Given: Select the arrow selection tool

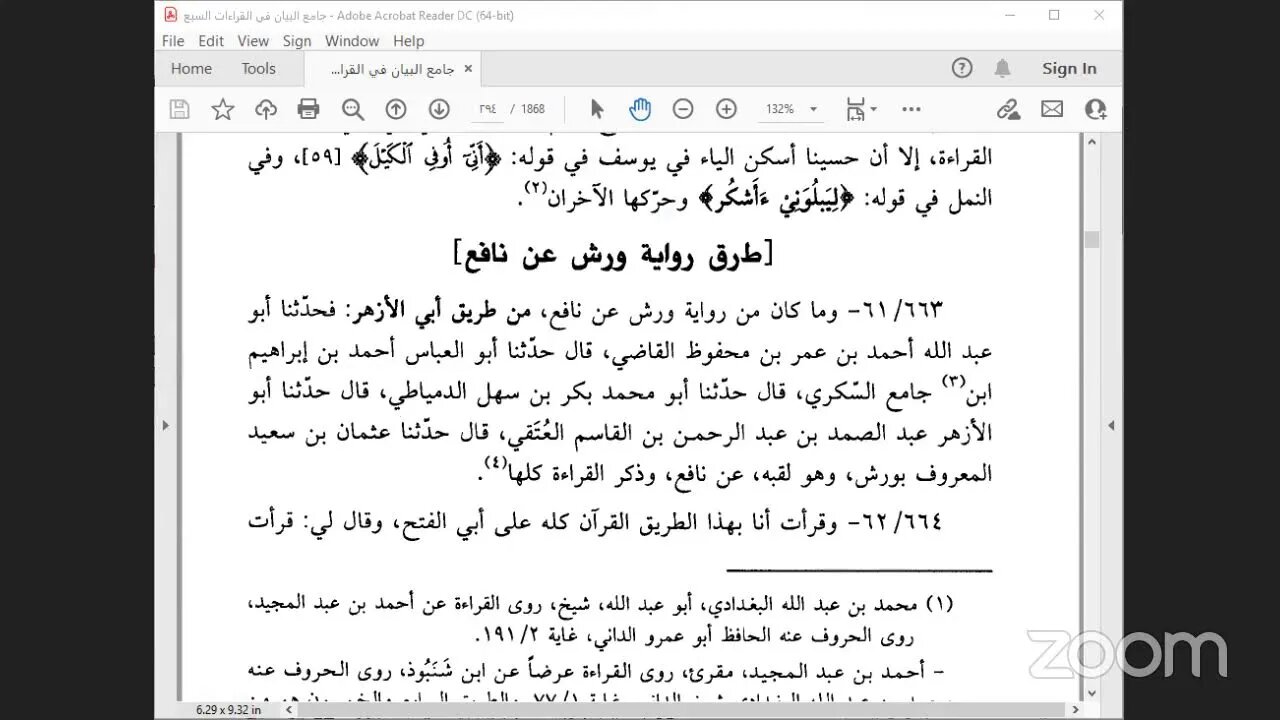Looking at the screenshot, I should (597, 109).
